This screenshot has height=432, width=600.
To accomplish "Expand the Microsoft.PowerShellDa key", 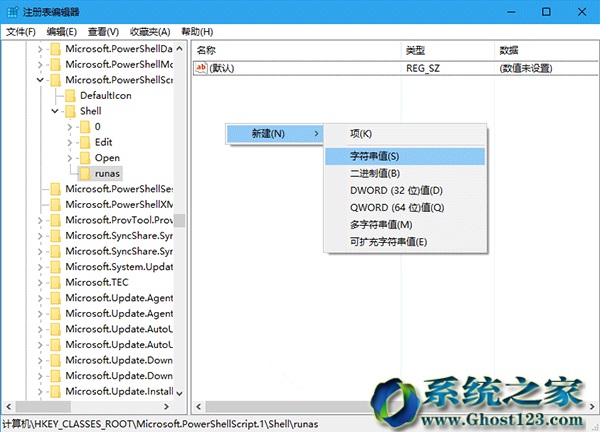I will (40, 49).
